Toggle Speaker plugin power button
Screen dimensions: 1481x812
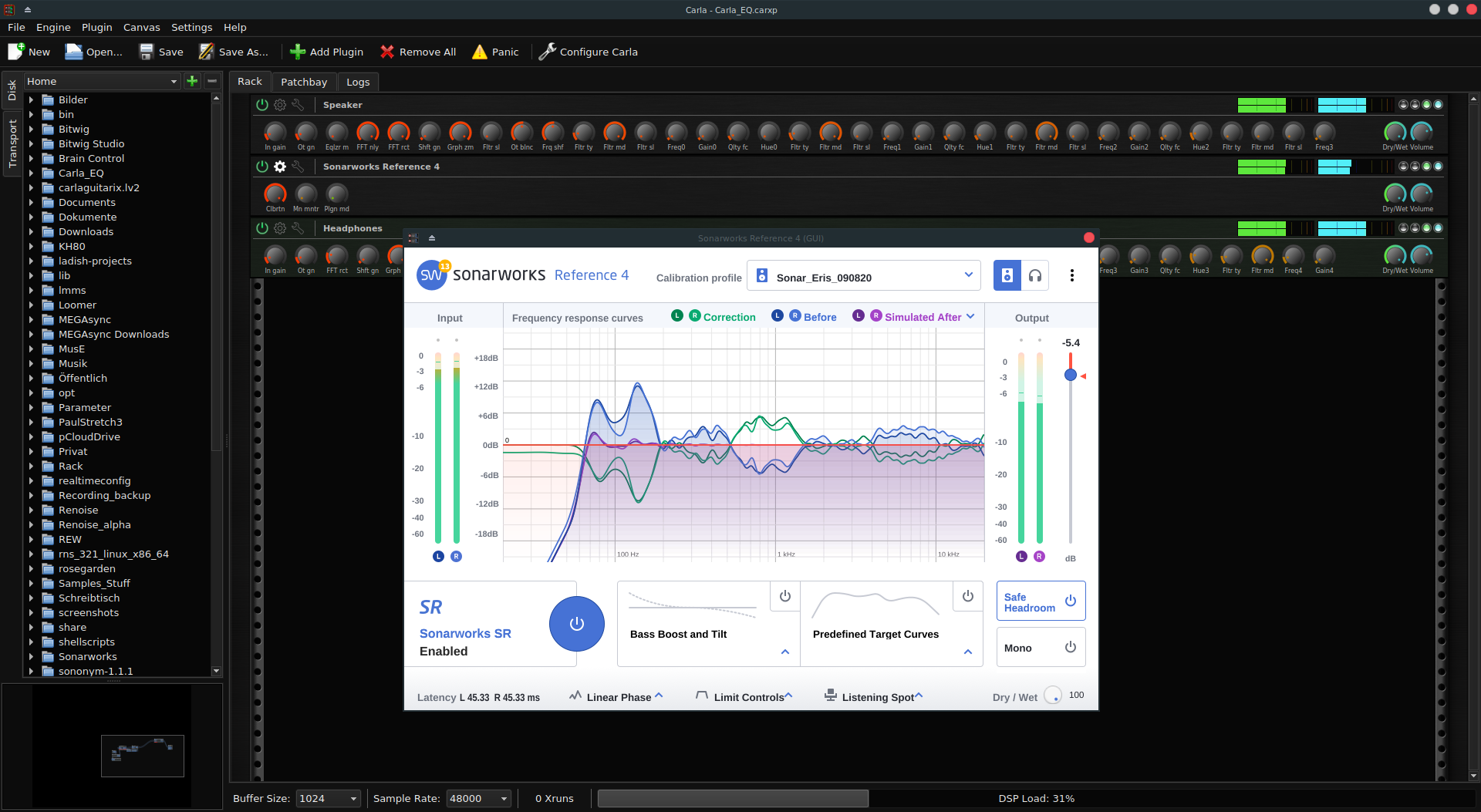pyautogui.click(x=262, y=105)
